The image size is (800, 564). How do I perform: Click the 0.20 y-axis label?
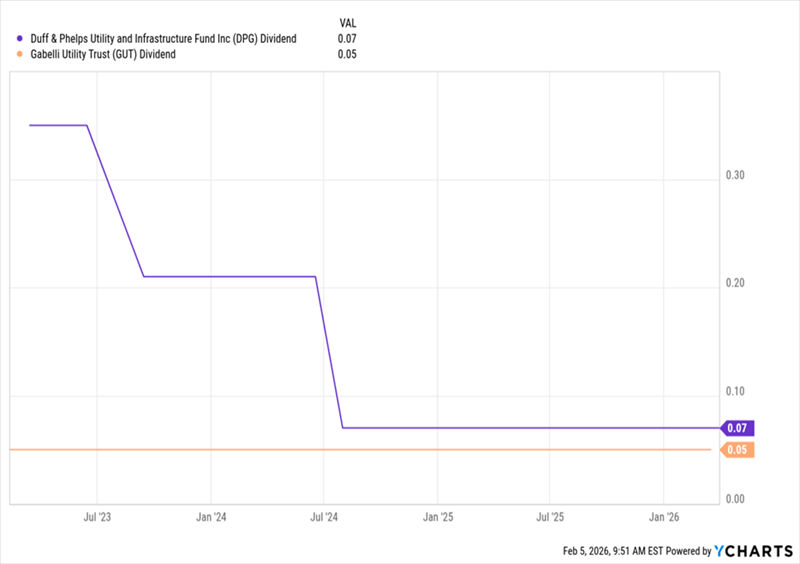[x=738, y=284]
